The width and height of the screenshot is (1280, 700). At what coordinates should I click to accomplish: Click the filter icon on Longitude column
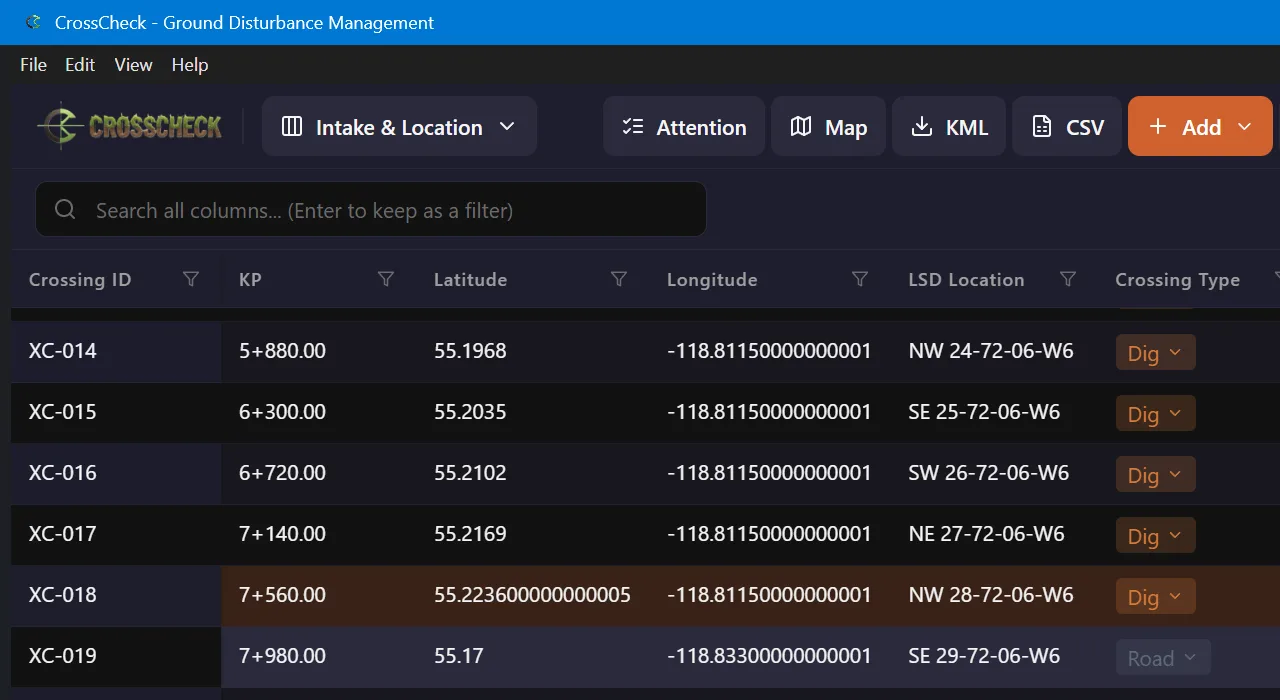pos(860,279)
